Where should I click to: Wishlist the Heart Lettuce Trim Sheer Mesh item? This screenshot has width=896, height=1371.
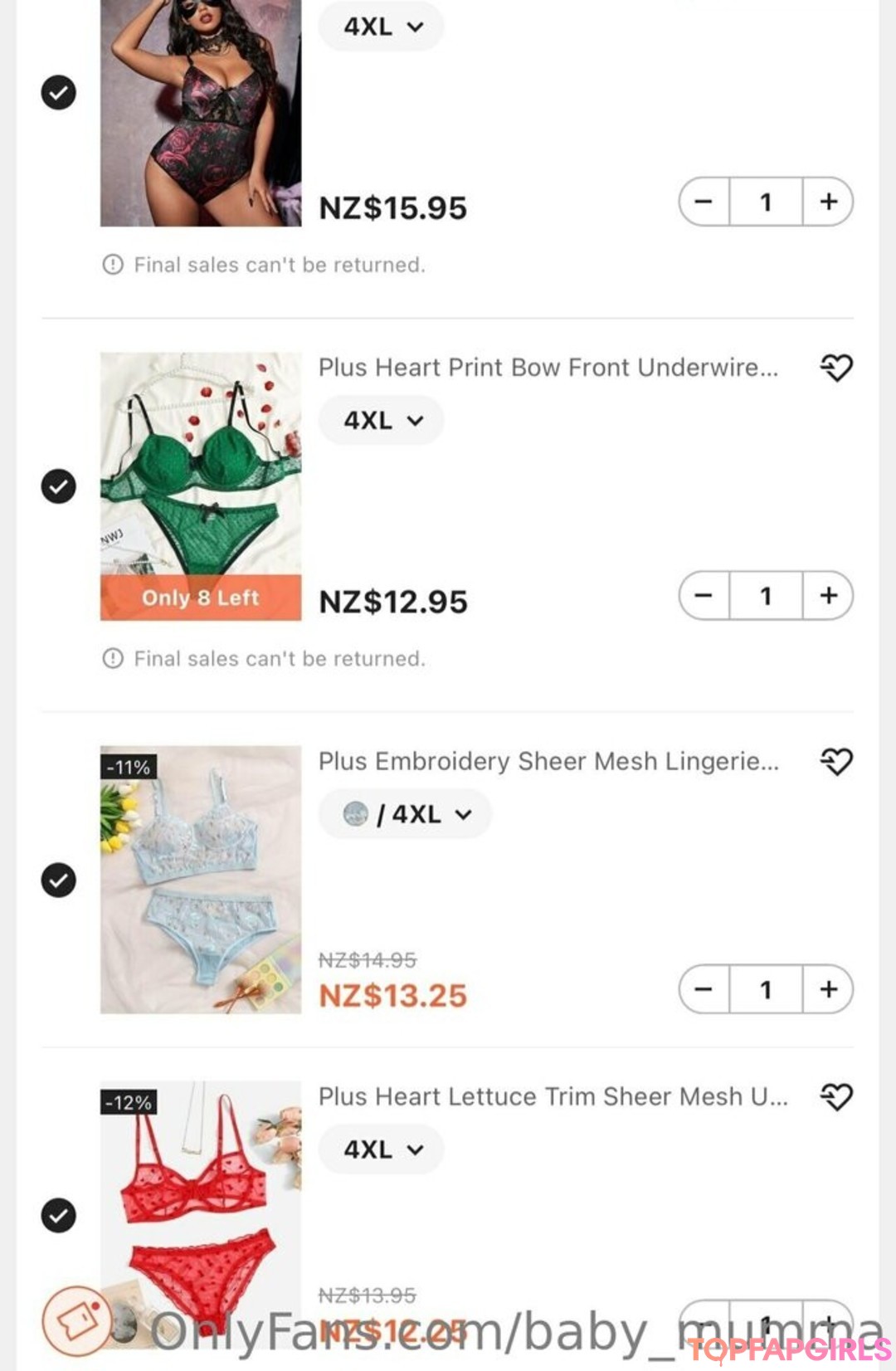835,1097
